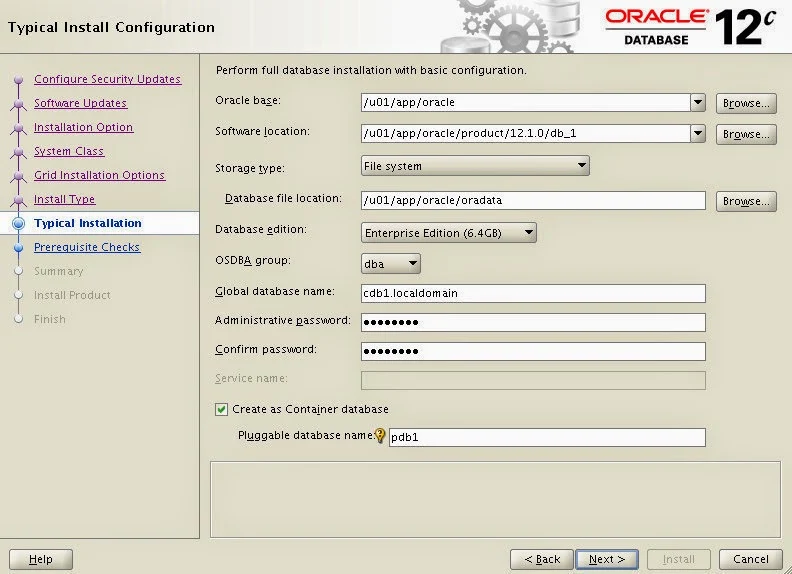Go to the Configure Security Updates step
This screenshot has height=574, width=792.
[x=108, y=79]
